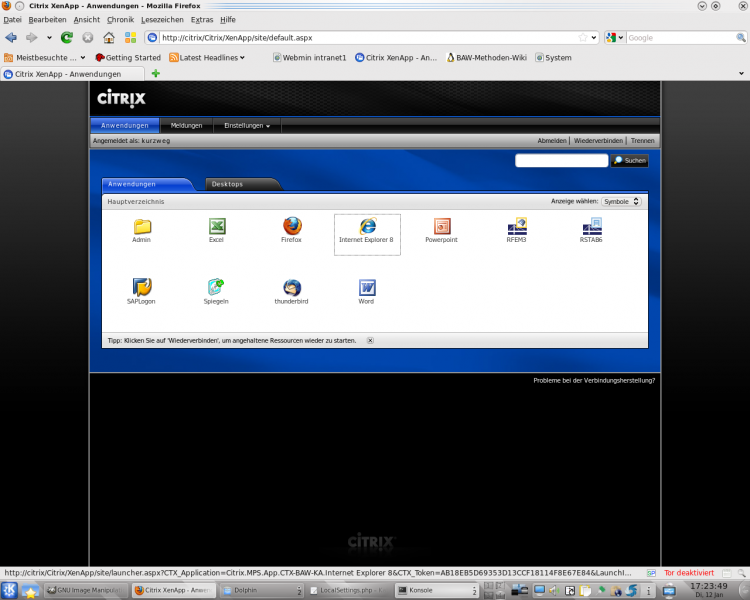Click the Stop loading icon
This screenshot has width=750, height=600.
[88, 38]
